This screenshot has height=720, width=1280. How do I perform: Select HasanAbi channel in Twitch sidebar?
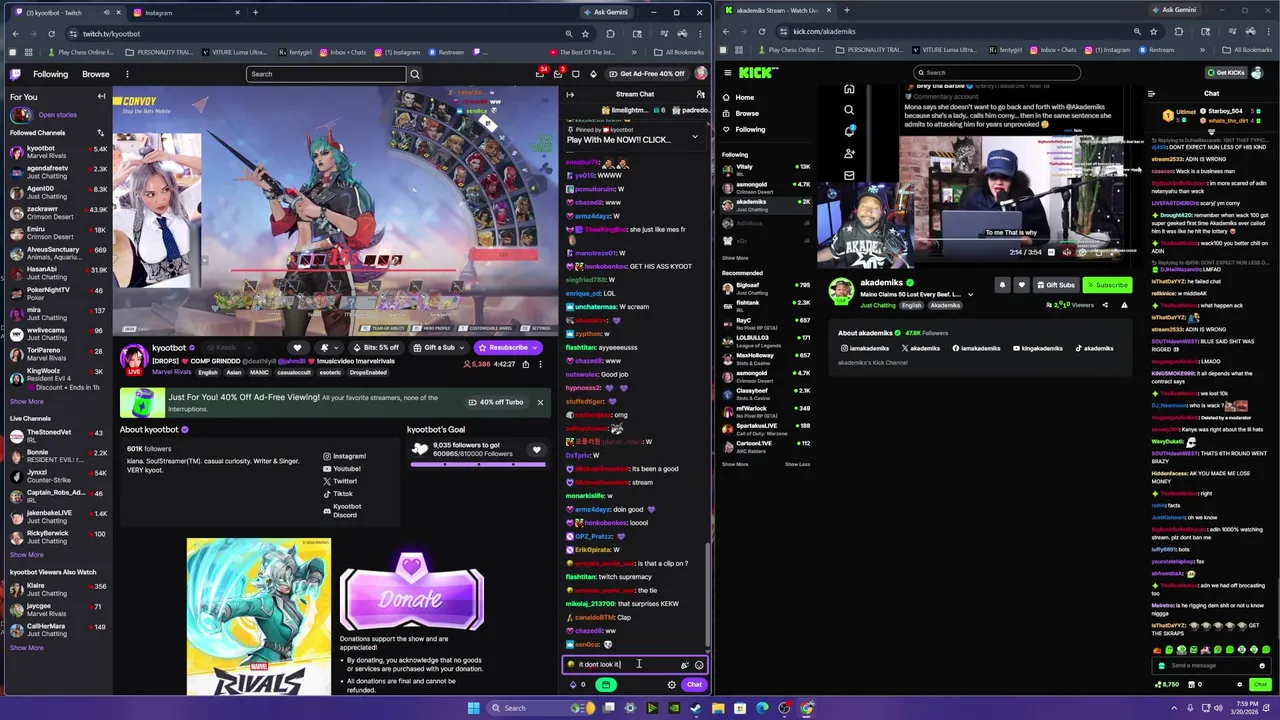point(58,273)
